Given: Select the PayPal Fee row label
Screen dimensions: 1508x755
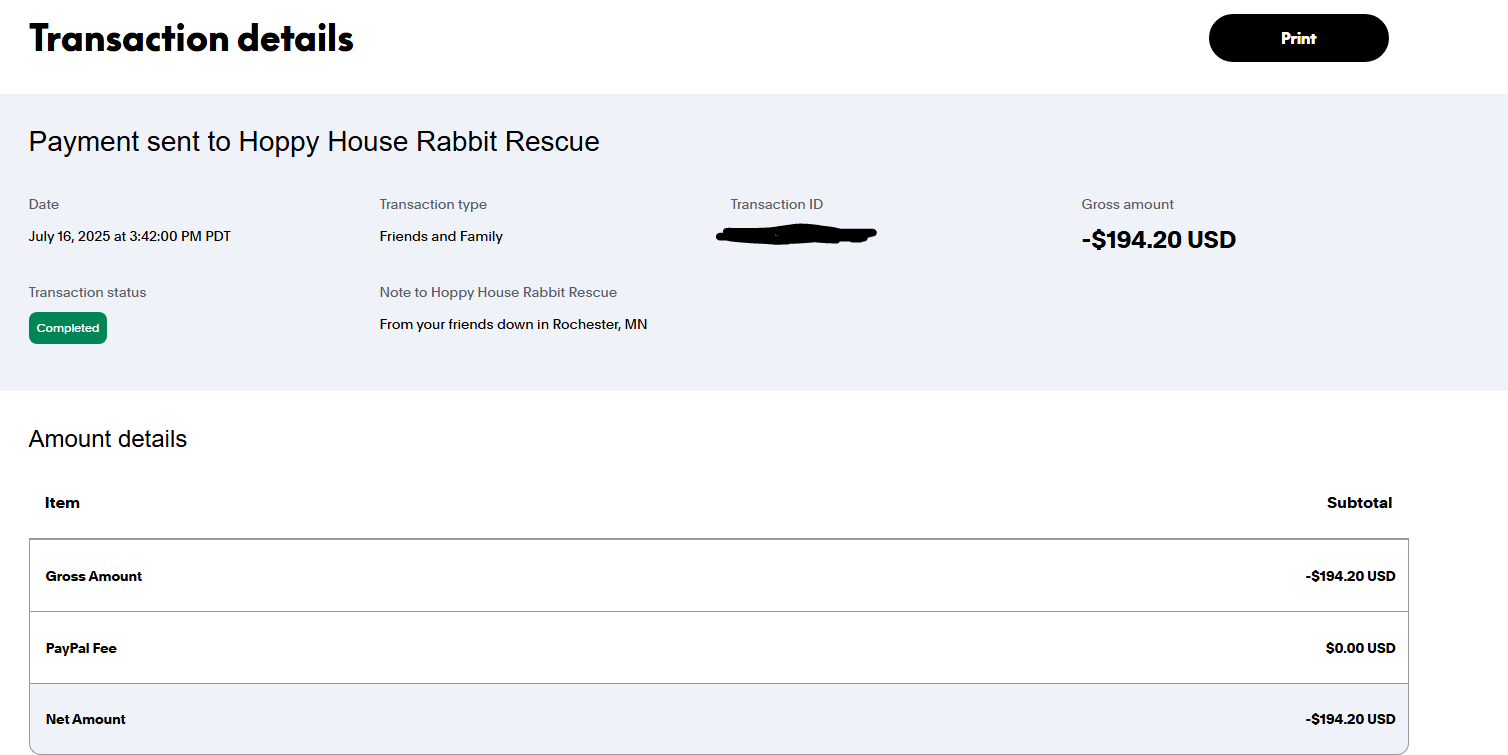Looking at the screenshot, I should point(81,648).
